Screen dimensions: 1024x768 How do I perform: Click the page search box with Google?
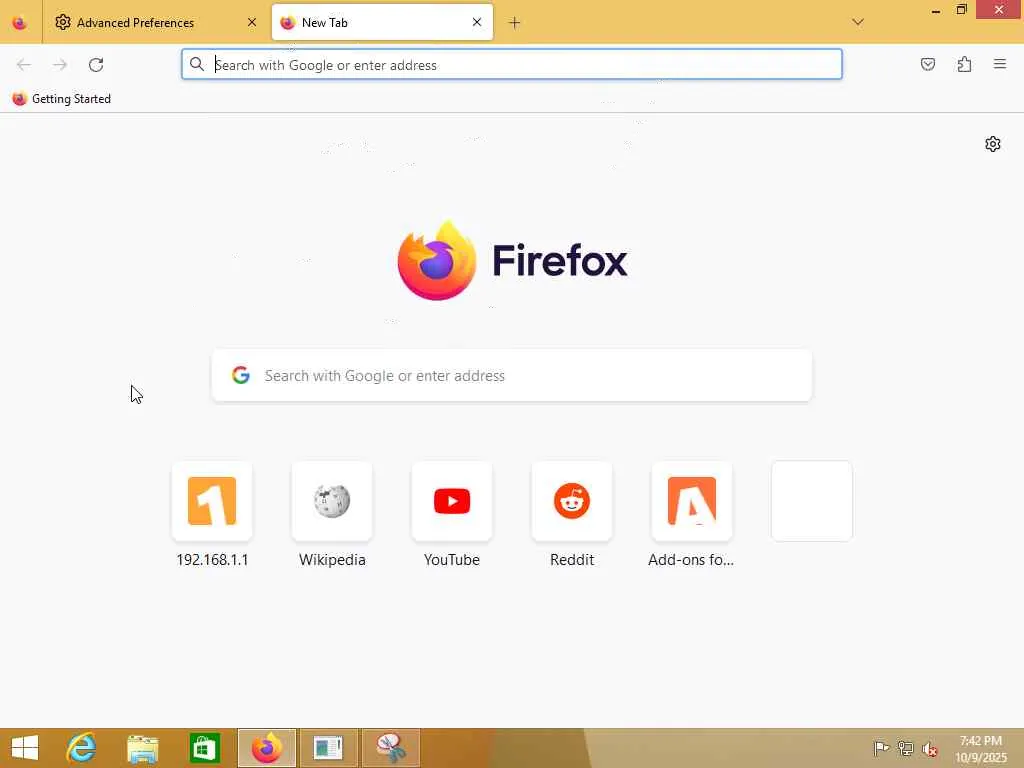[x=512, y=376]
